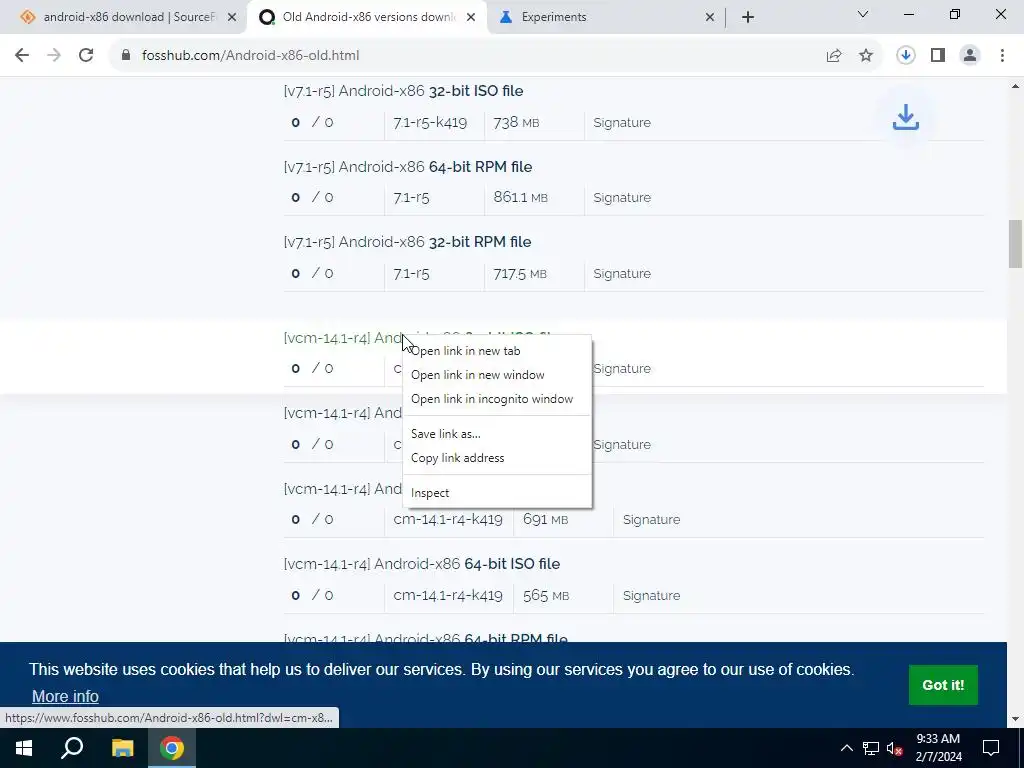
Task: Open the More info cookie link
Action: tap(65, 696)
